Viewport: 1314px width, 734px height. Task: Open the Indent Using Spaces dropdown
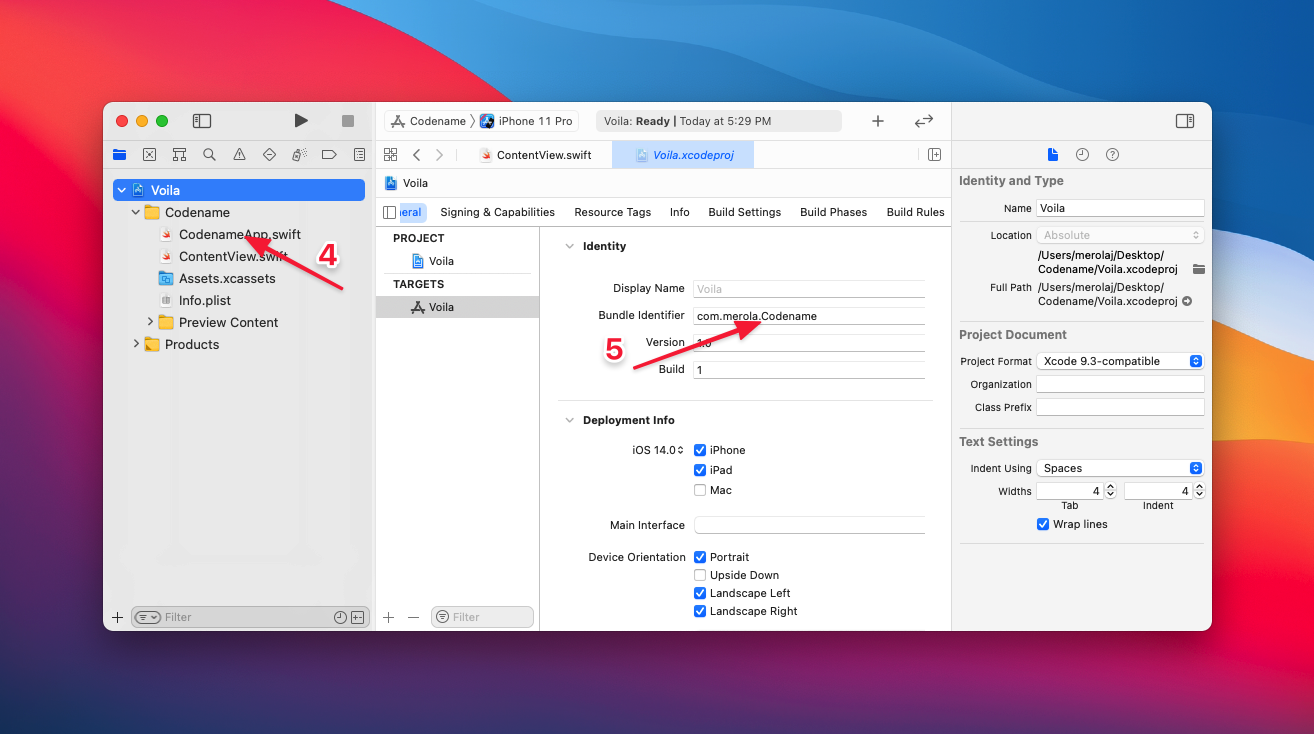[x=1120, y=468]
